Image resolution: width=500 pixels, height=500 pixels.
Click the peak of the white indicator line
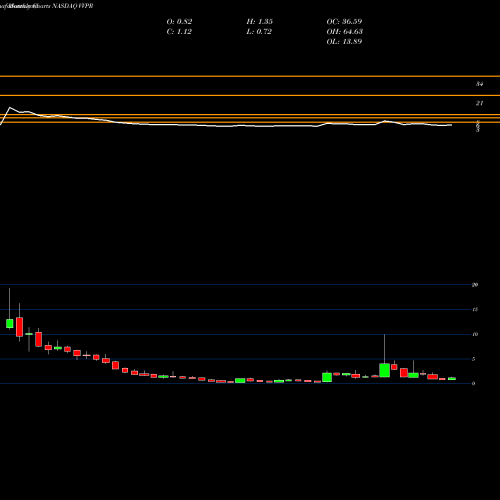coord(9,108)
